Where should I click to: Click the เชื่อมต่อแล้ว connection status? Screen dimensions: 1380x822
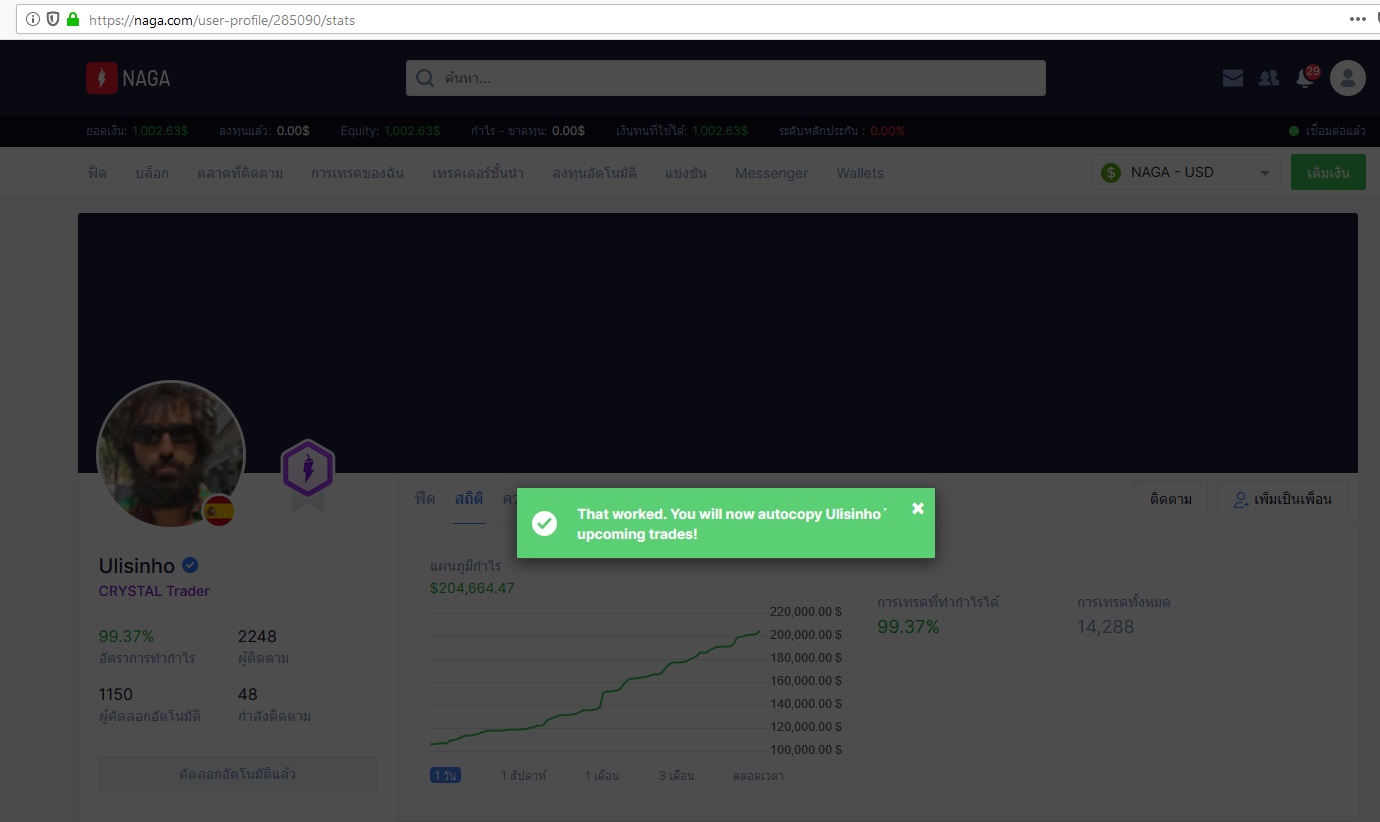click(x=1327, y=131)
